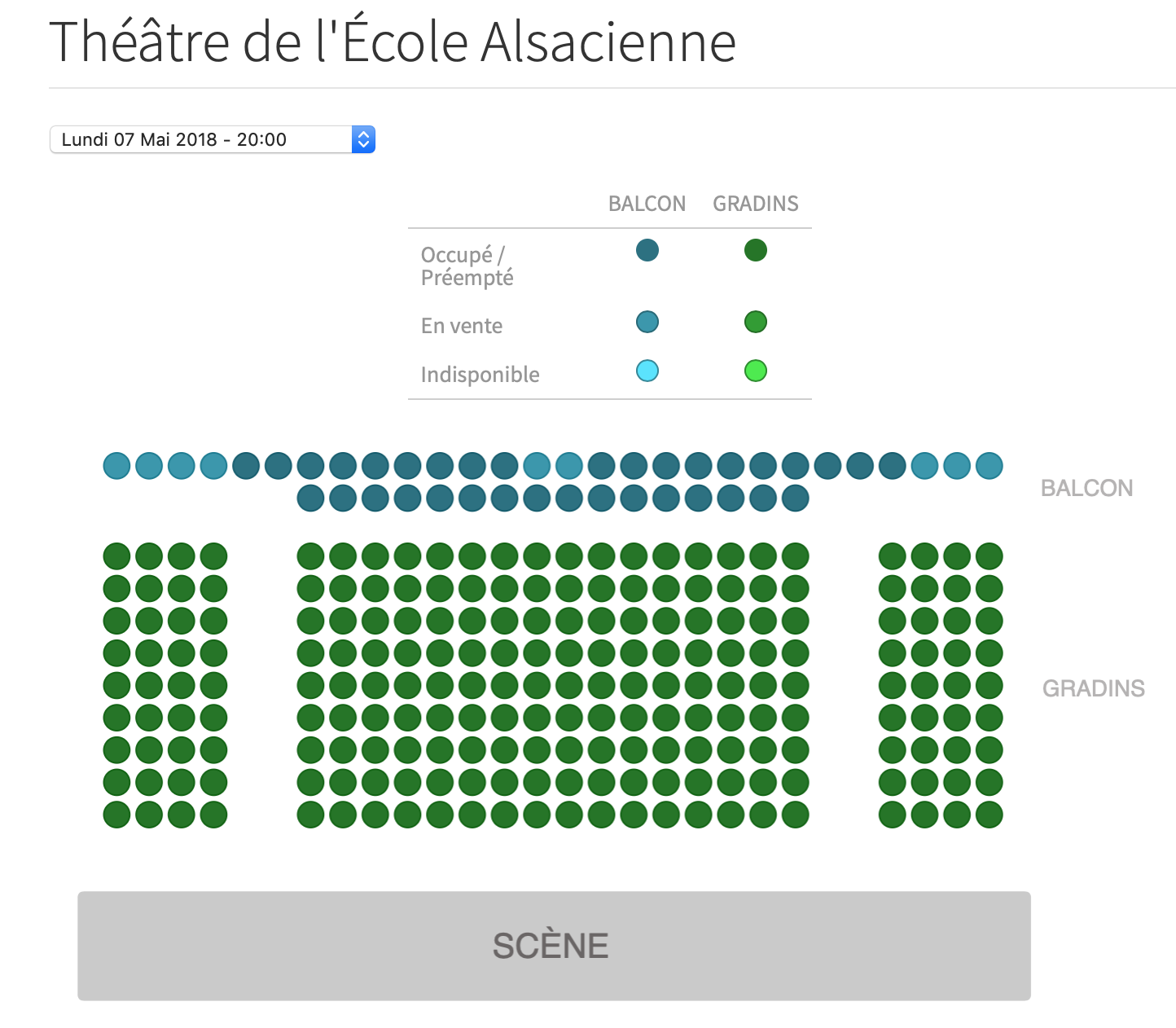Click the En vente gradins legend swatch

pyautogui.click(x=756, y=322)
